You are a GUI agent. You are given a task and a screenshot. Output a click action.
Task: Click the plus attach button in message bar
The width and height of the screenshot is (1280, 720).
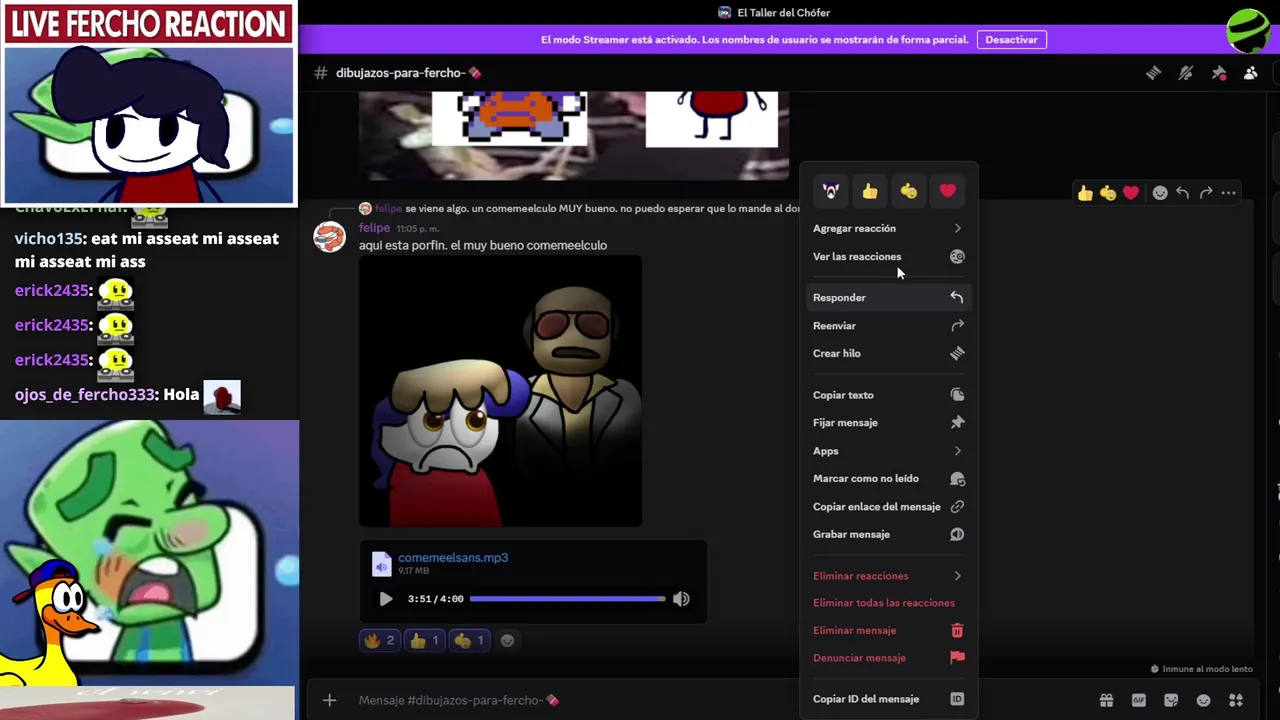click(x=329, y=701)
